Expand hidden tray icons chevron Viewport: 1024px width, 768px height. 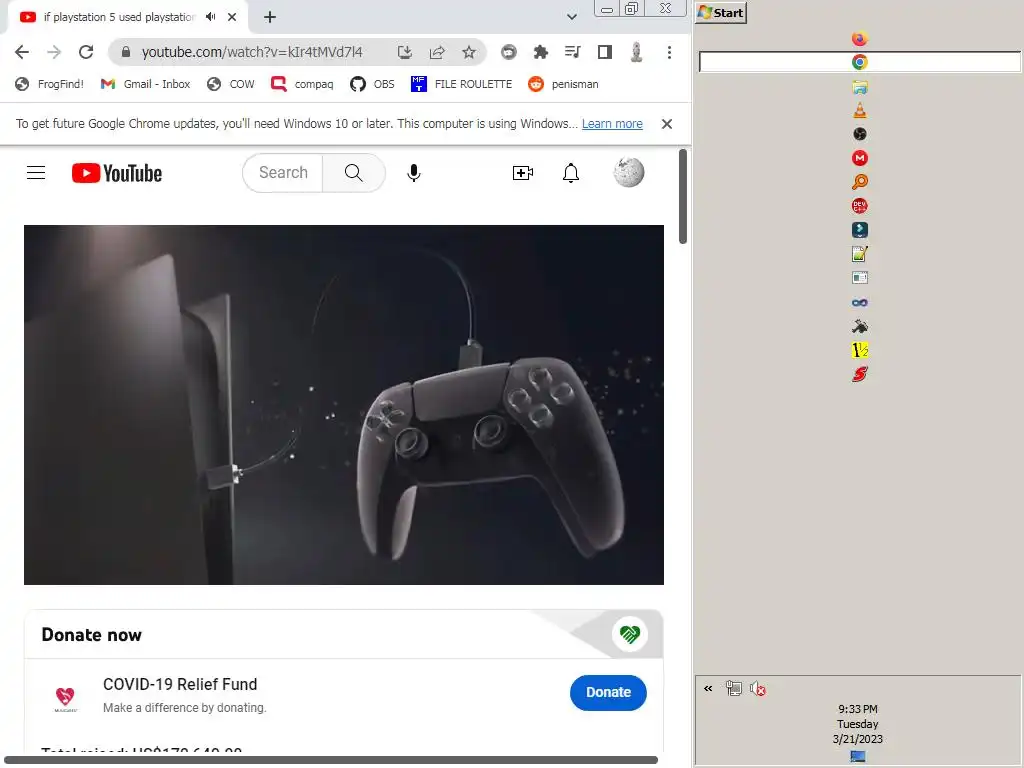coord(708,688)
